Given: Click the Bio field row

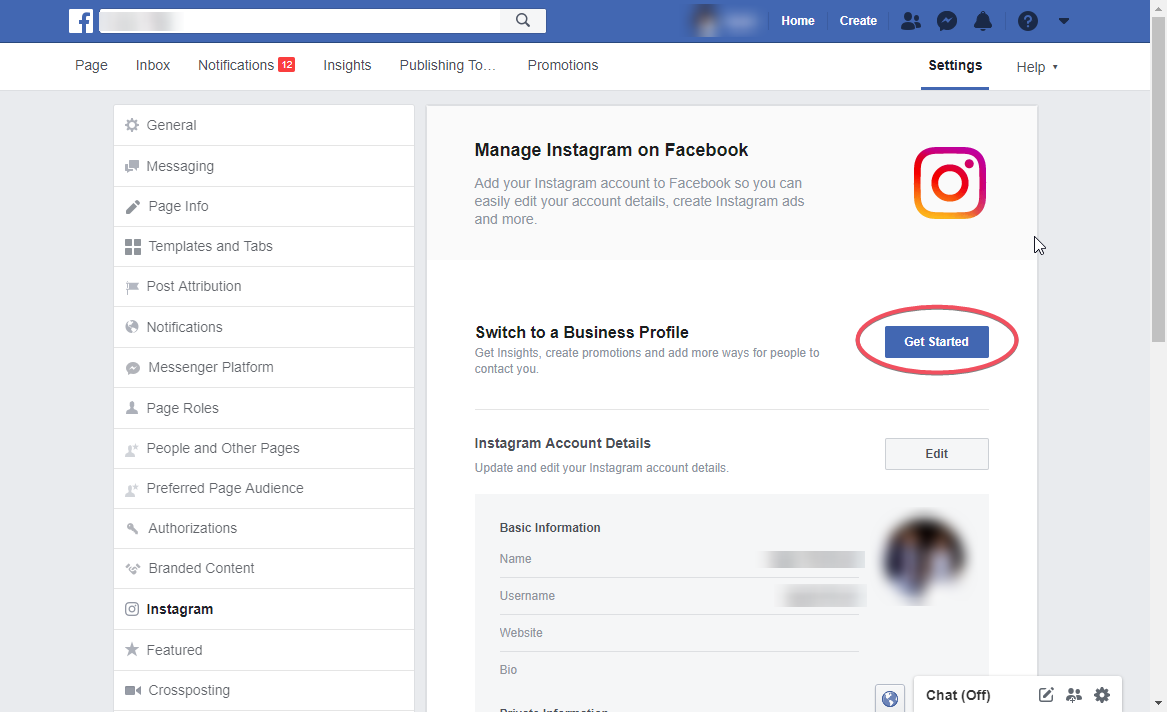Looking at the screenshot, I should point(679,670).
